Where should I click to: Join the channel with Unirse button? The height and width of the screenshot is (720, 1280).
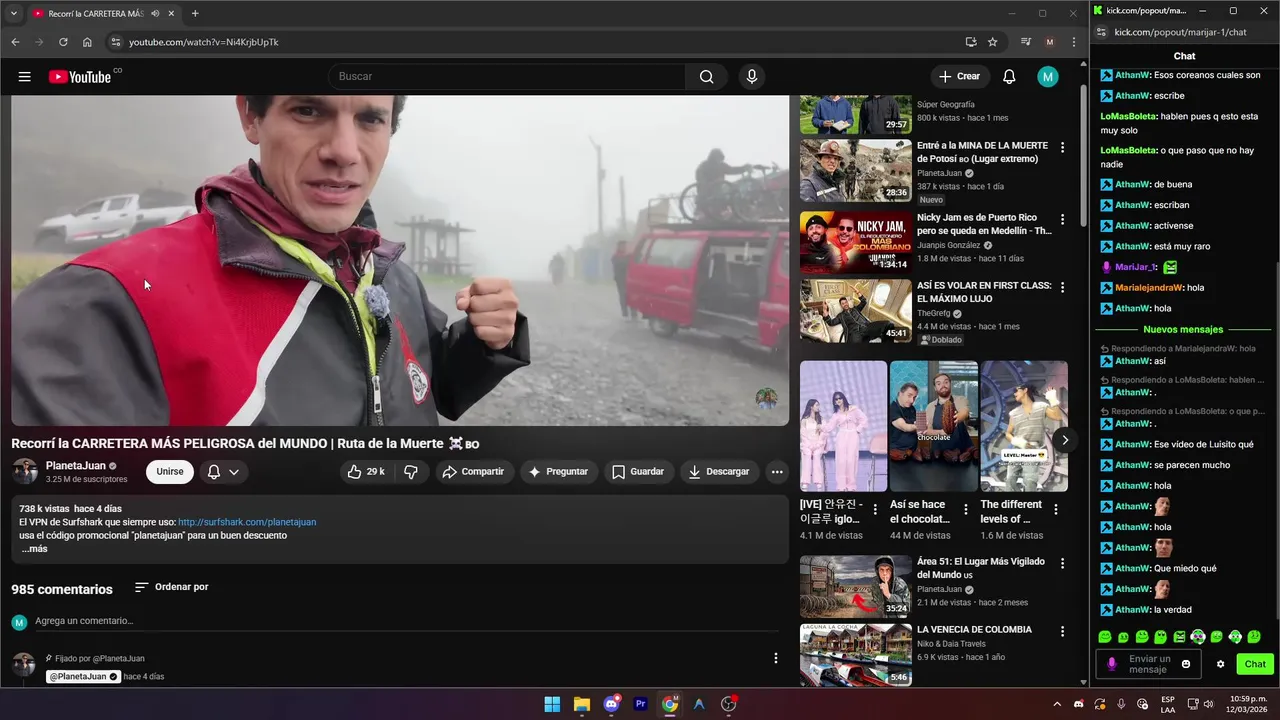tap(170, 472)
